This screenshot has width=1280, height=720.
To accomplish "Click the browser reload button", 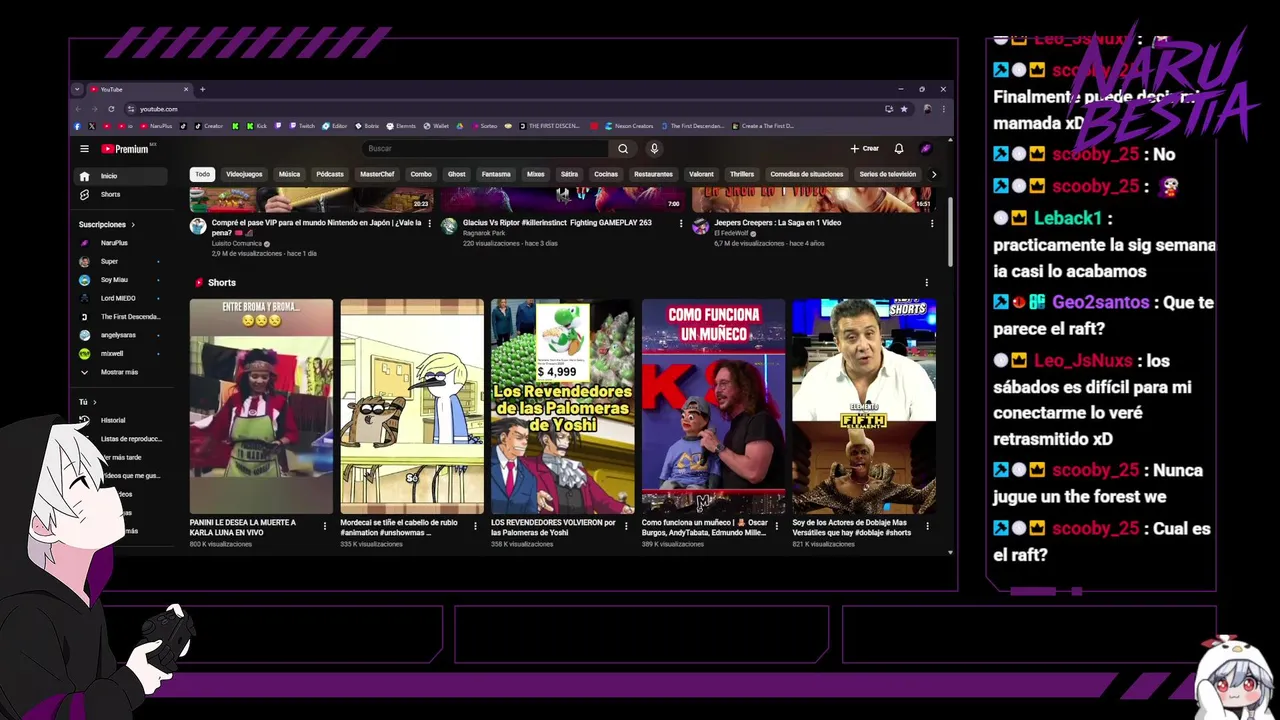I will [111, 108].
